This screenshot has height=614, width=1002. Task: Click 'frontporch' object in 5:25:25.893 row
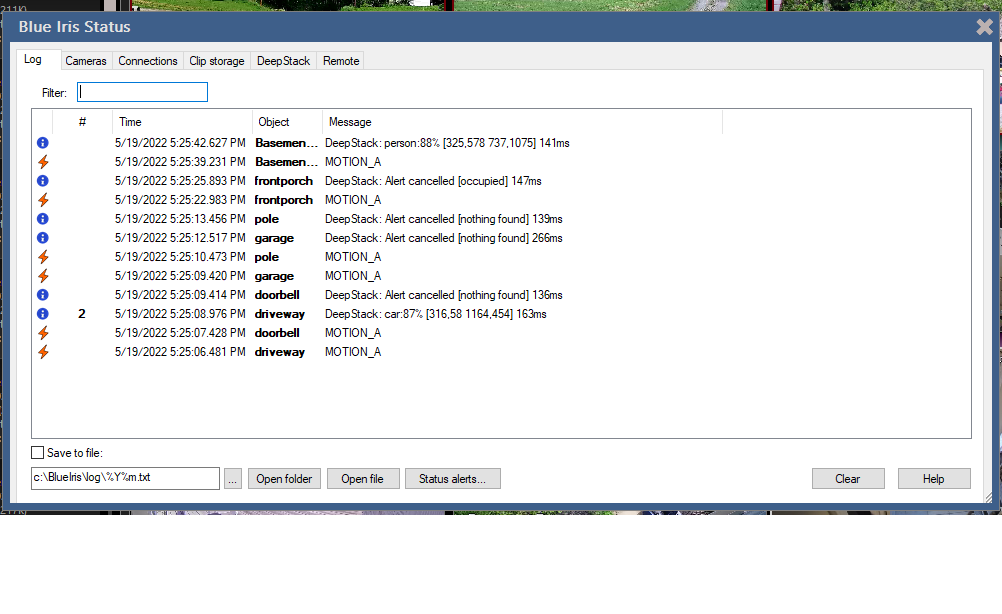(x=284, y=181)
